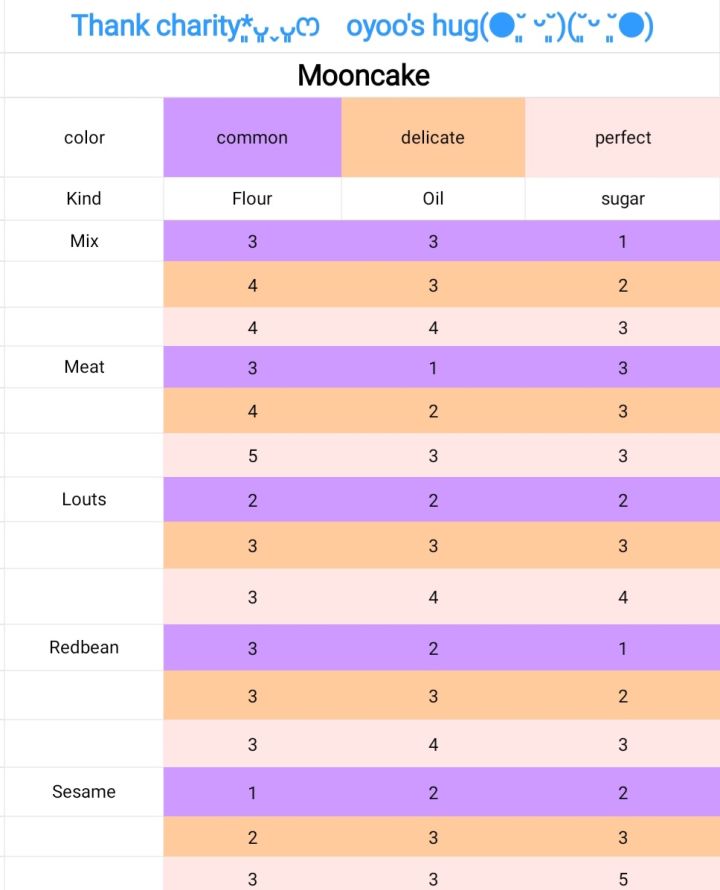The height and width of the screenshot is (890, 720).
Task: Click the 'Louts' row label
Action: click(x=84, y=499)
